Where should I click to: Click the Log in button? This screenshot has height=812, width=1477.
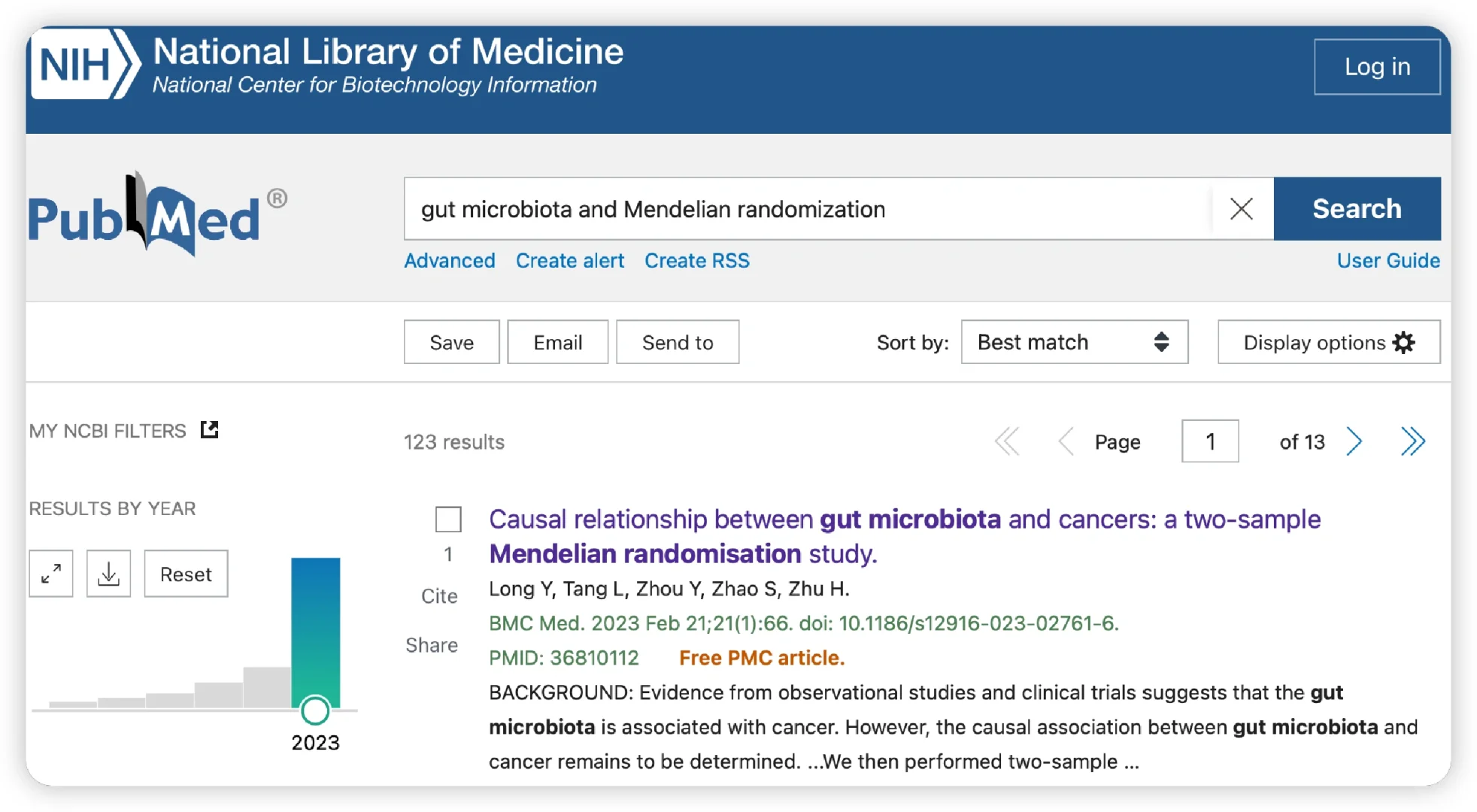(1376, 67)
